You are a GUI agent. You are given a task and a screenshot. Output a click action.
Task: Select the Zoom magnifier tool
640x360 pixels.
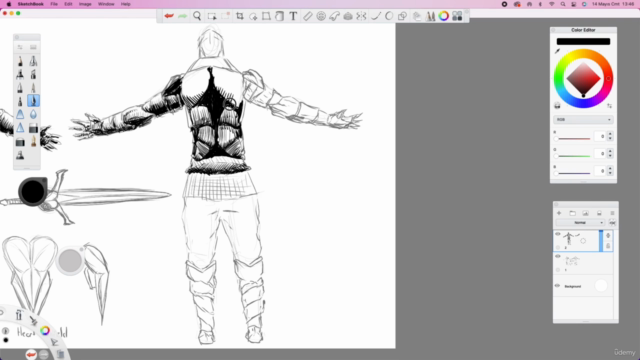pos(197,16)
